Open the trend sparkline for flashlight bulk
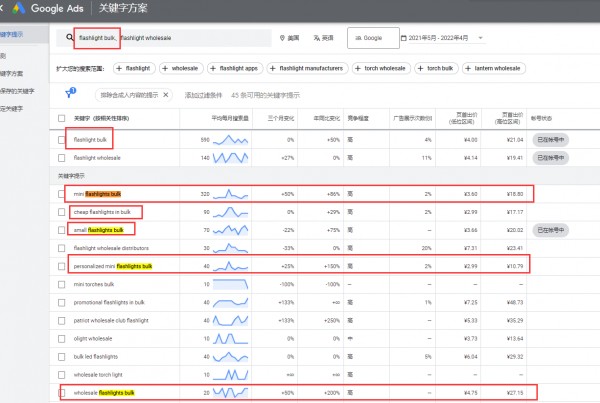 (x=230, y=140)
